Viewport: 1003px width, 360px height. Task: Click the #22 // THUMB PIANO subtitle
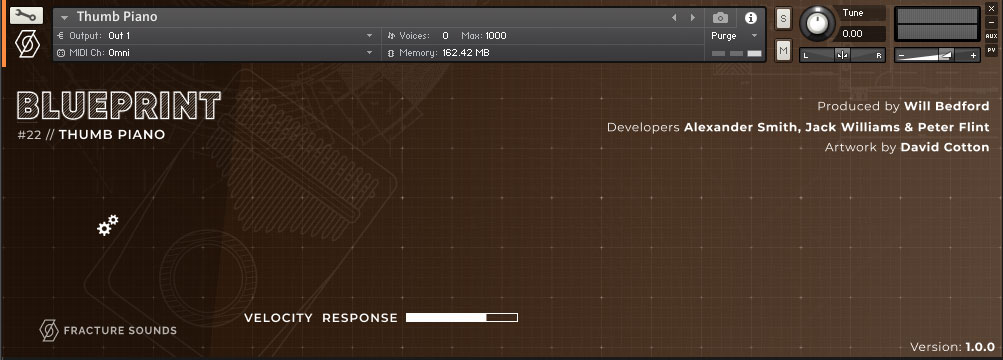pyautogui.click(x=91, y=134)
